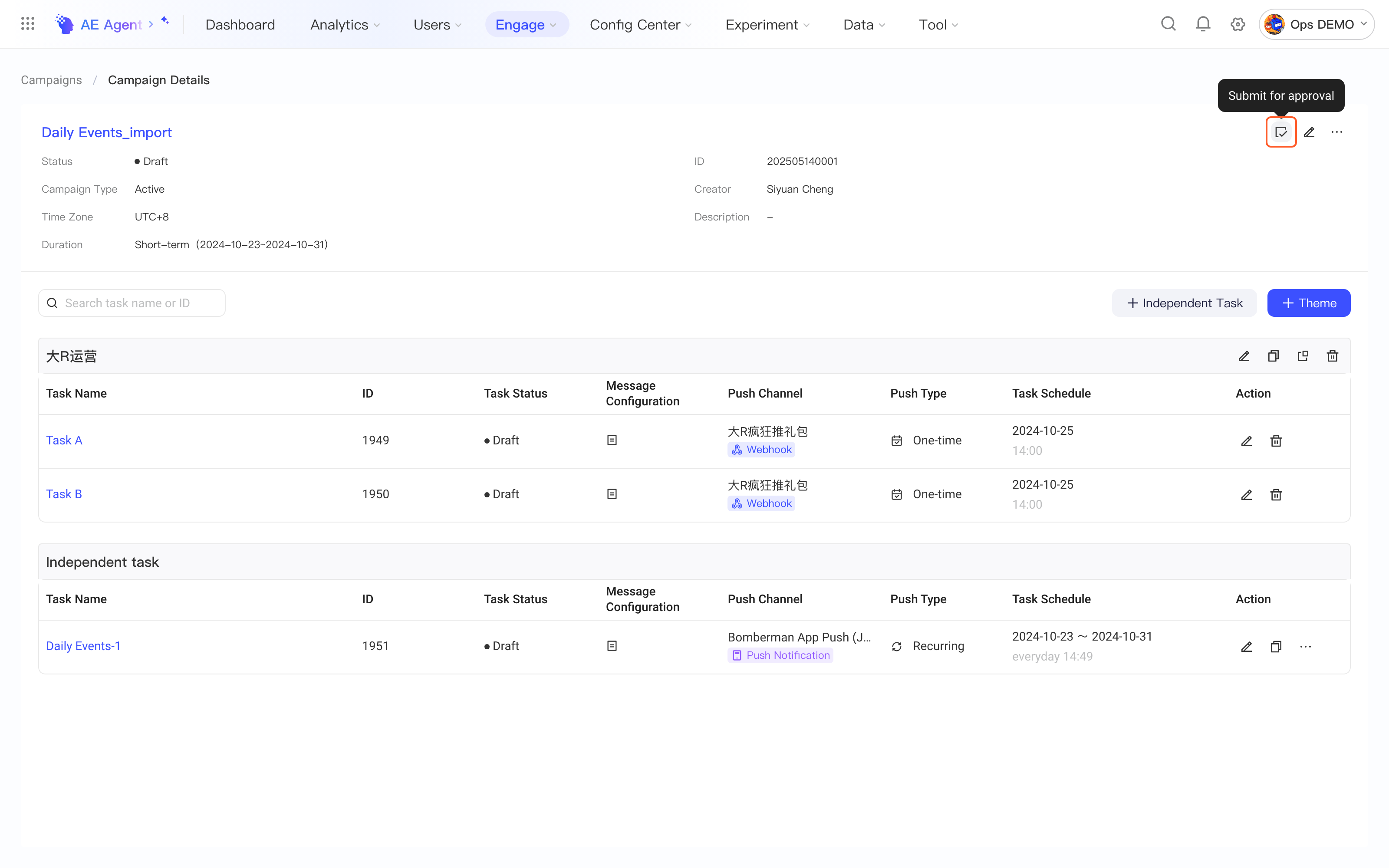Image resolution: width=1389 pixels, height=868 pixels.
Task: Delete Task A
Action: tap(1276, 441)
